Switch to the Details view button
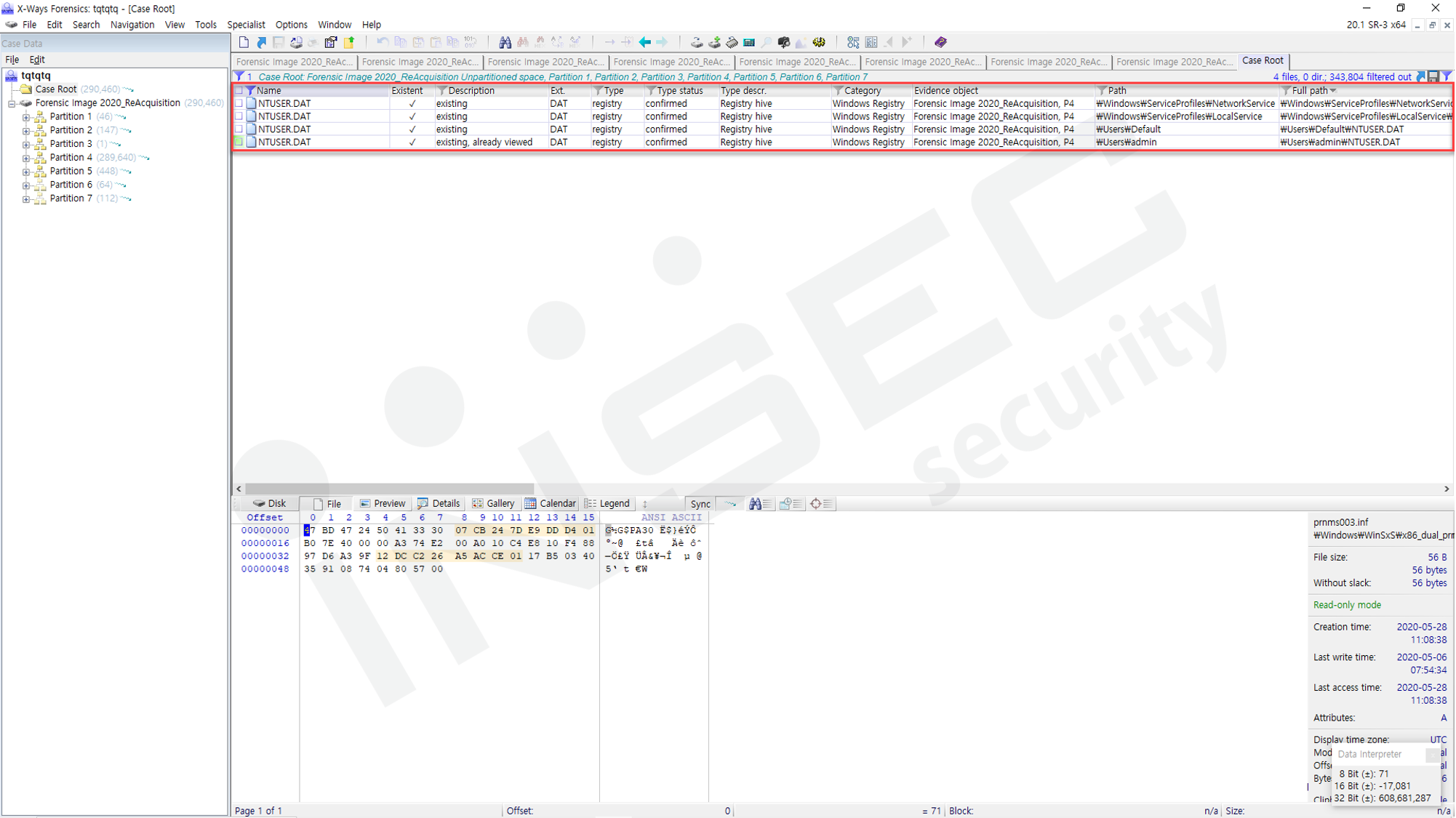 439,503
